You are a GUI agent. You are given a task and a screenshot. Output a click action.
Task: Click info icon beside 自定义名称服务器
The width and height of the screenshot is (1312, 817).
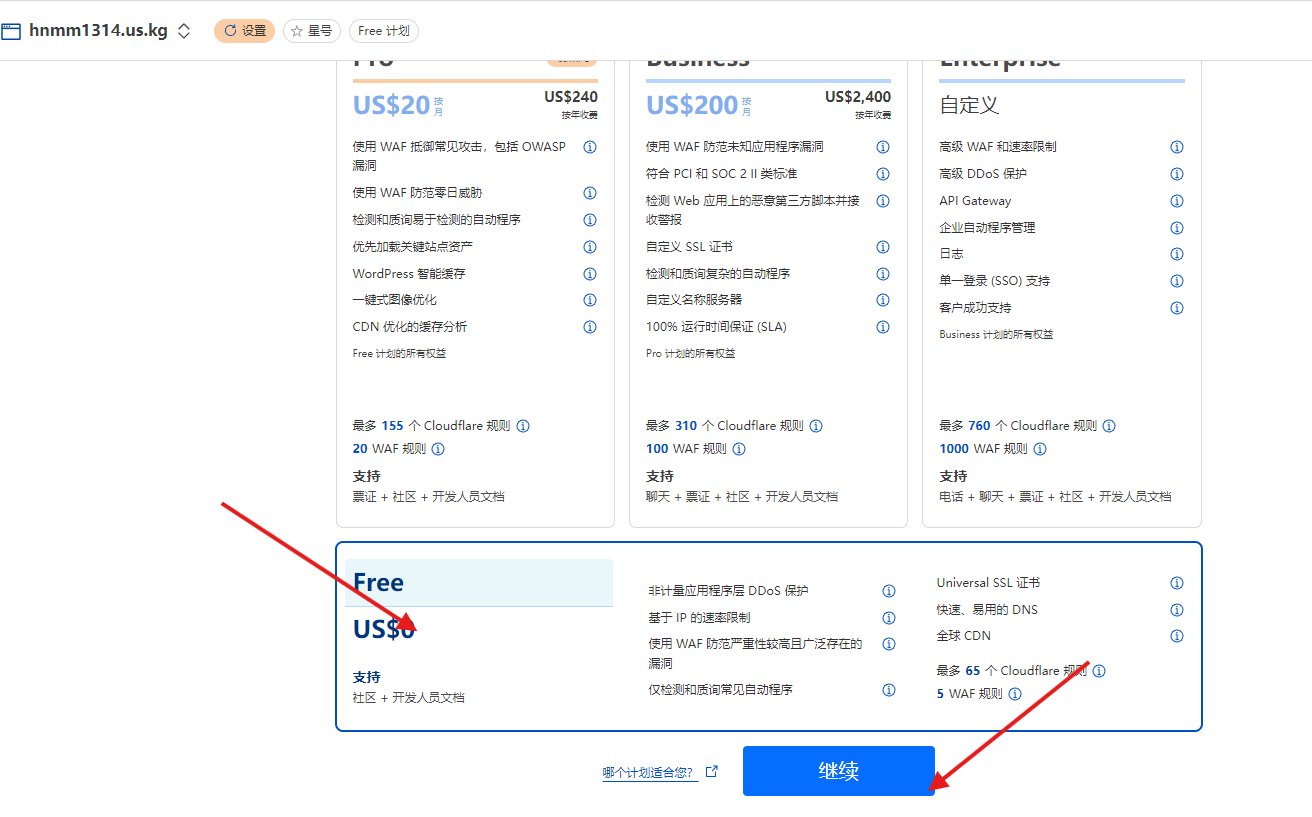883,300
